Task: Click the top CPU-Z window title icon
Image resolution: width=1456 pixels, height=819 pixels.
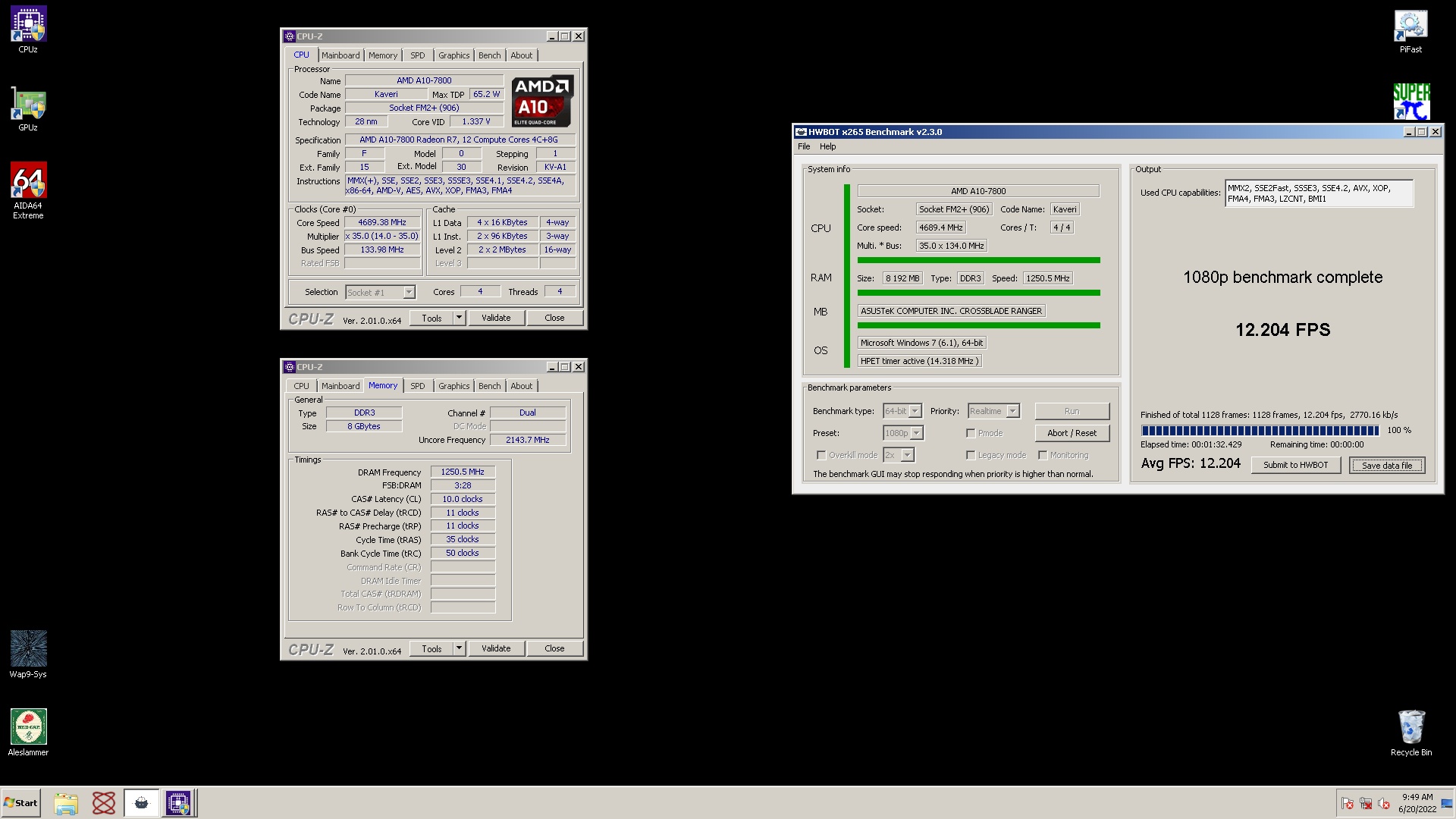Action: coord(289,36)
